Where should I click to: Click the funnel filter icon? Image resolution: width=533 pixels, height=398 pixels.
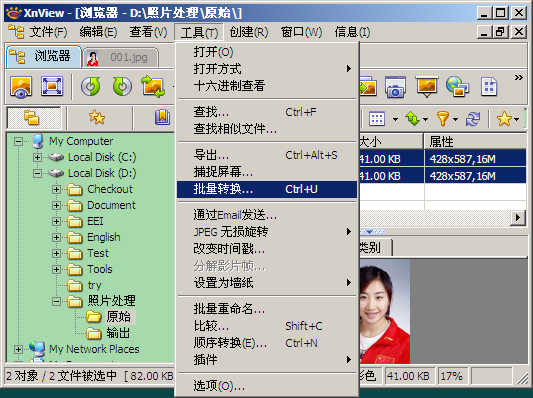click(443, 119)
